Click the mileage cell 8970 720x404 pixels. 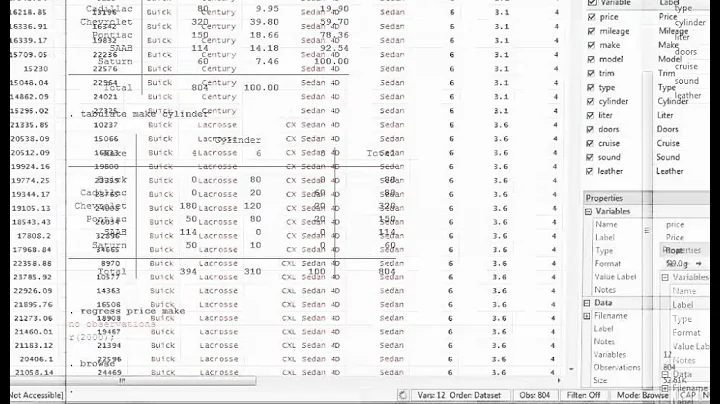pos(110,264)
